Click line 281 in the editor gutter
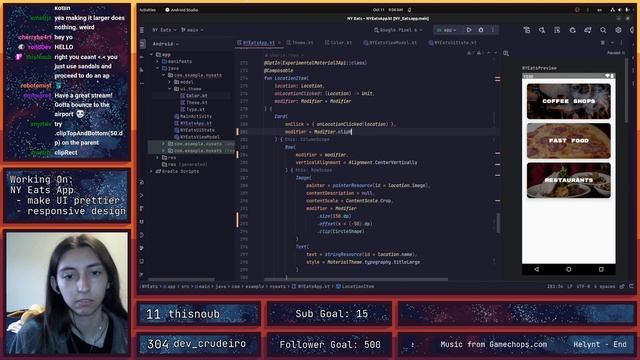 244,132
